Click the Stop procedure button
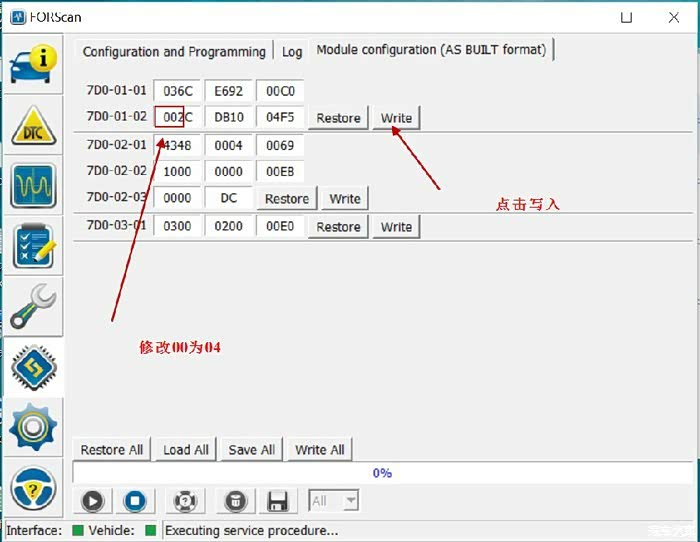The height and width of the screenshot is (542, 700). pos(135,500)
